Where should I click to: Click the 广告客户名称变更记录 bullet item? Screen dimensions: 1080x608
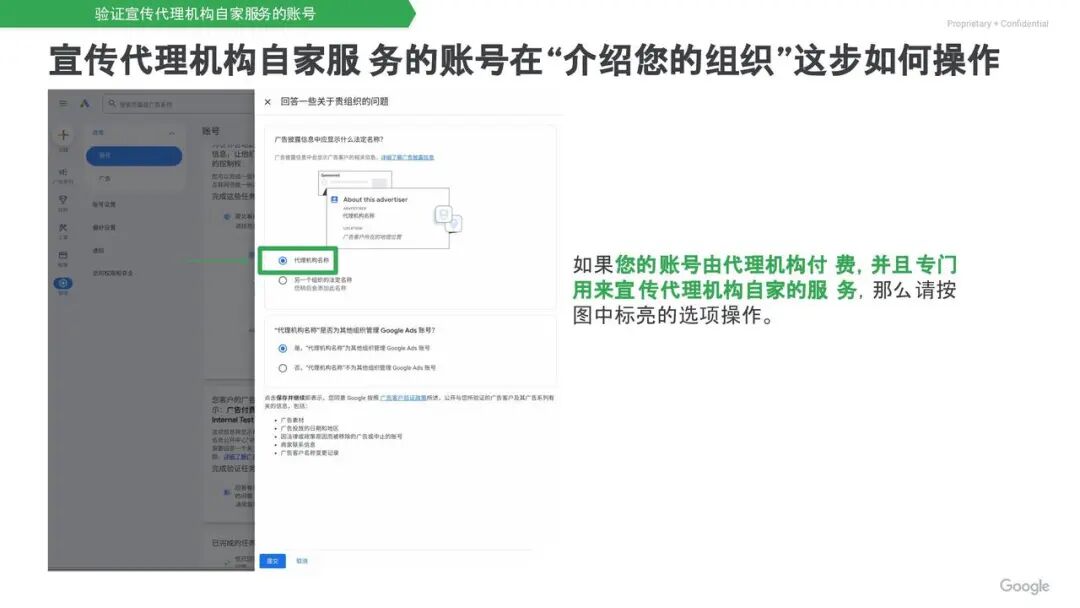pyautogui.click(x=309, y=453)
